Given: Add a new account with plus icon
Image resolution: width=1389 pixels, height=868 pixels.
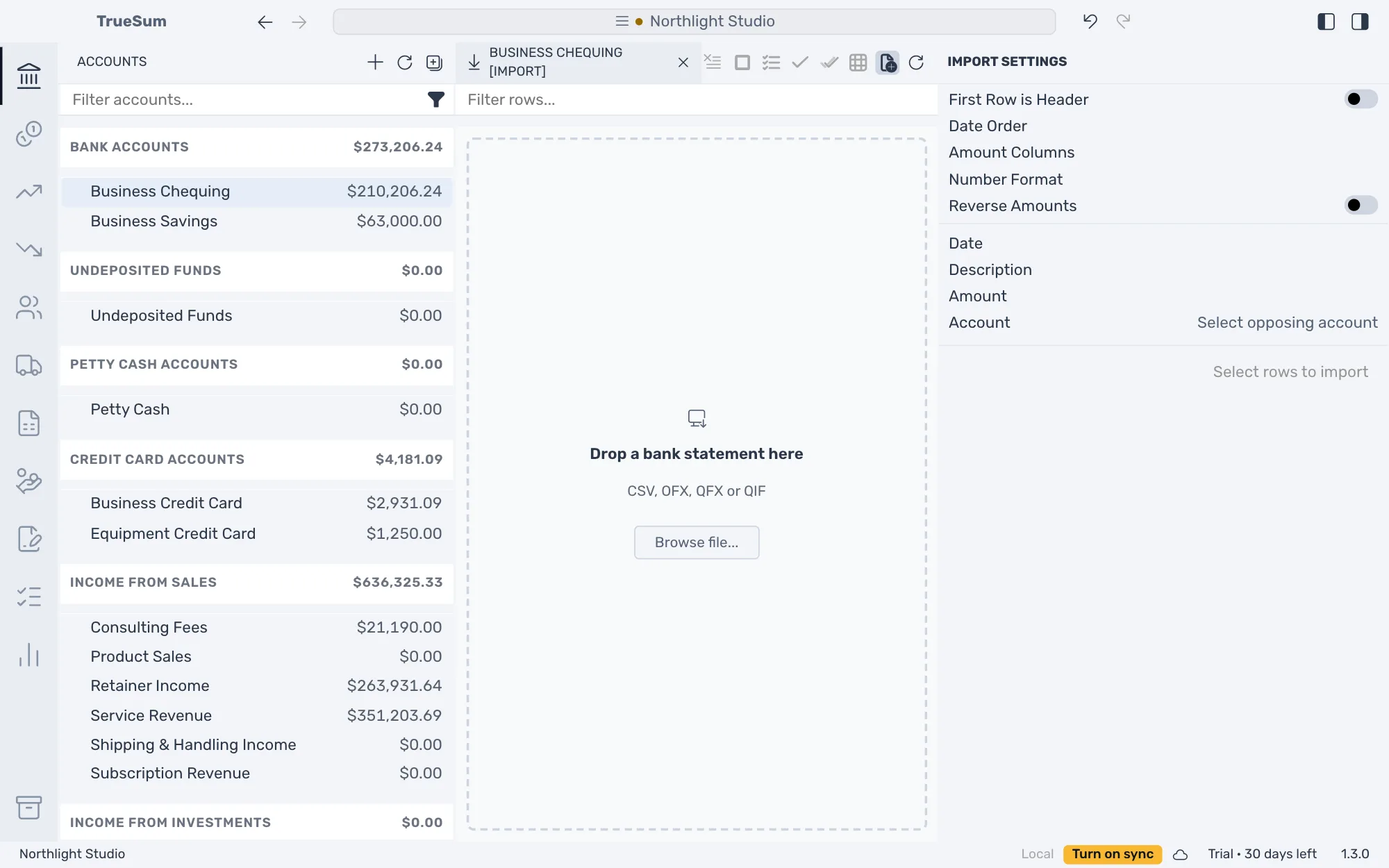Looking at the screenshot, I should (x=375, y=62).
